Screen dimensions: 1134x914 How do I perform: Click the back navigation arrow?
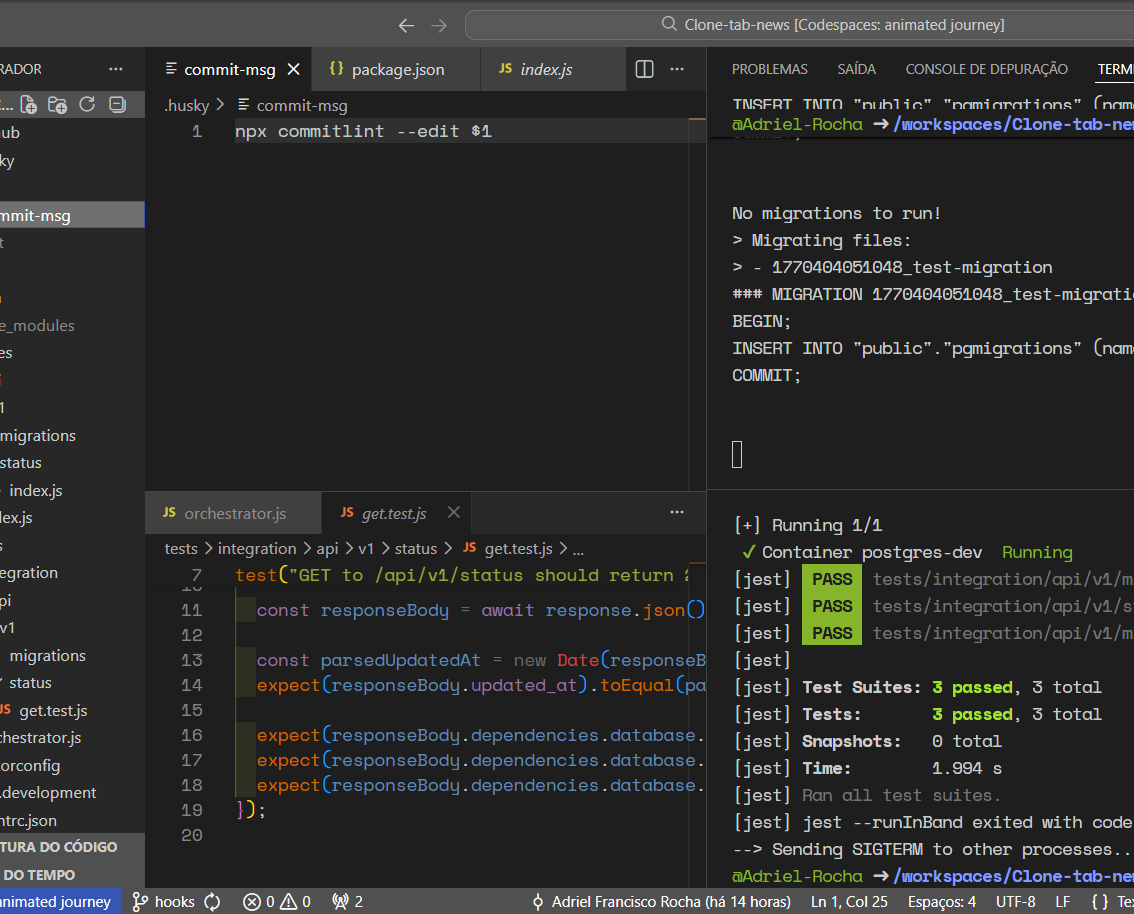pos(406,25)
